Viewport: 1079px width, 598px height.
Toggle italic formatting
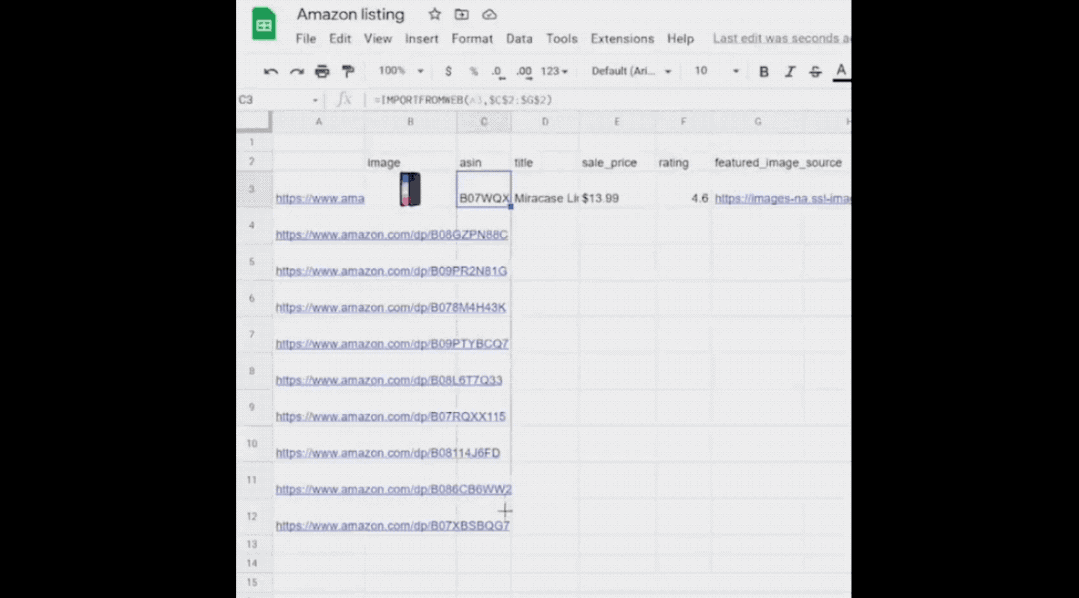[x=790, y=72]
